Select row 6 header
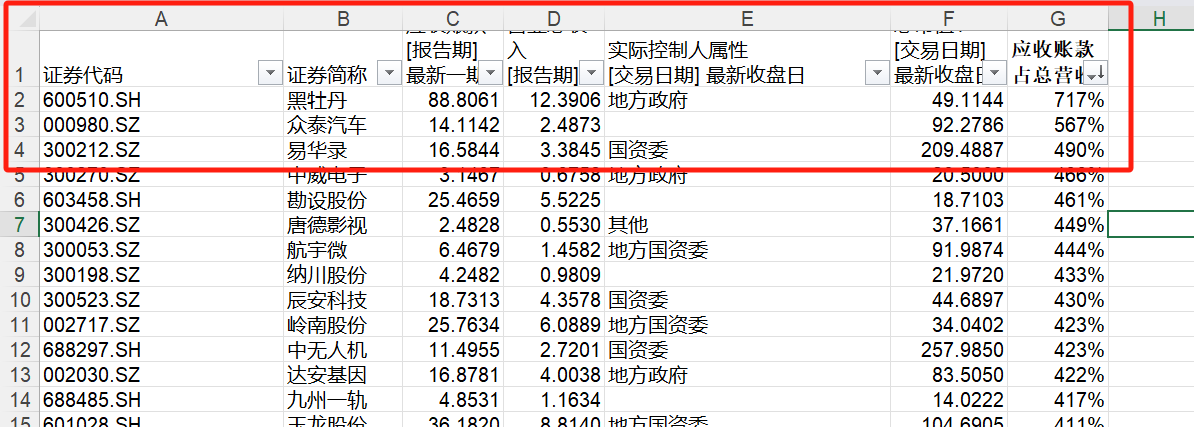This screenshot has width=1194, height=427. tap(19, 200)
